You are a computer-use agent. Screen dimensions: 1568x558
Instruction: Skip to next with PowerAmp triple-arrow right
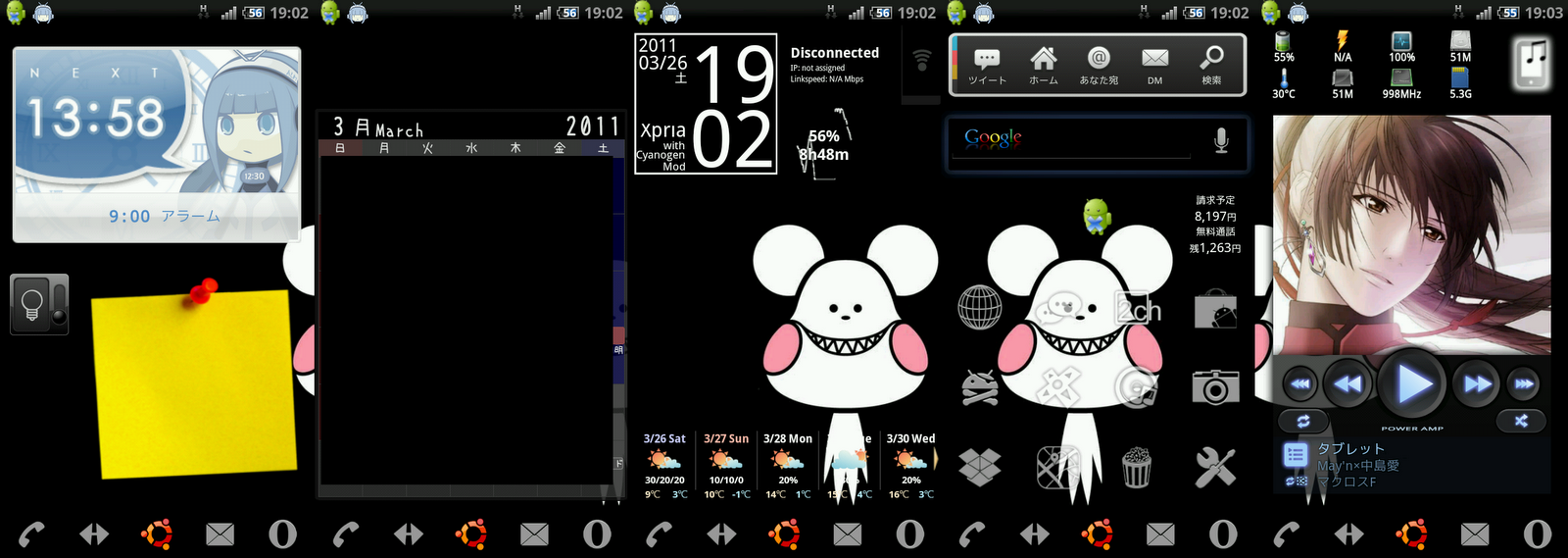pos(1524,384)
